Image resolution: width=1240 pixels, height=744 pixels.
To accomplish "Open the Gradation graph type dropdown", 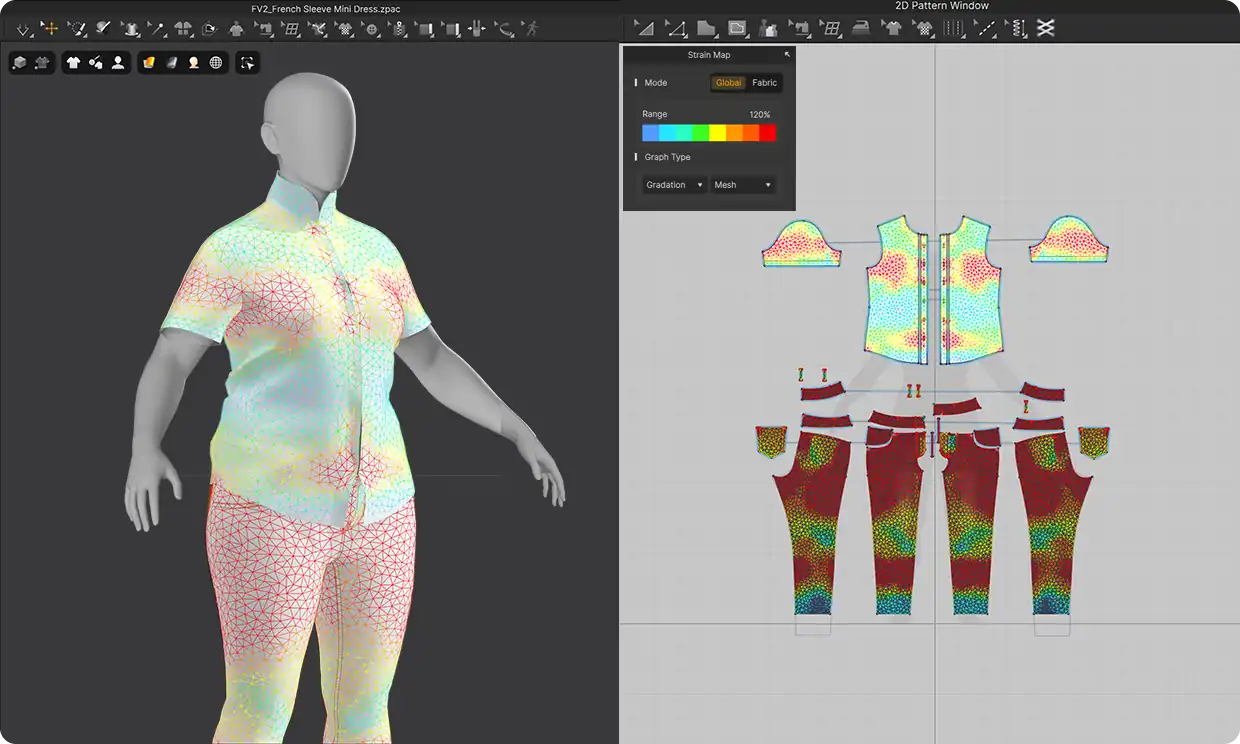I will click(x=674, y=185).
